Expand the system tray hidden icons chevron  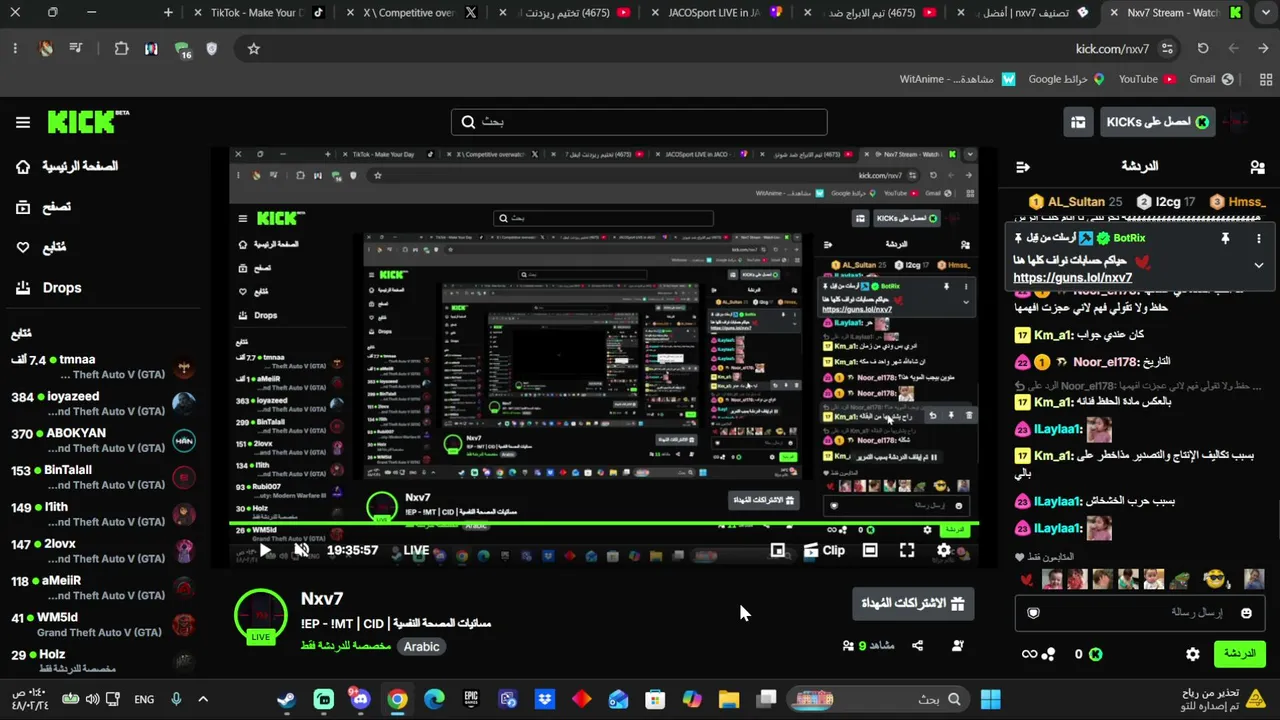(x=203, y=699)
